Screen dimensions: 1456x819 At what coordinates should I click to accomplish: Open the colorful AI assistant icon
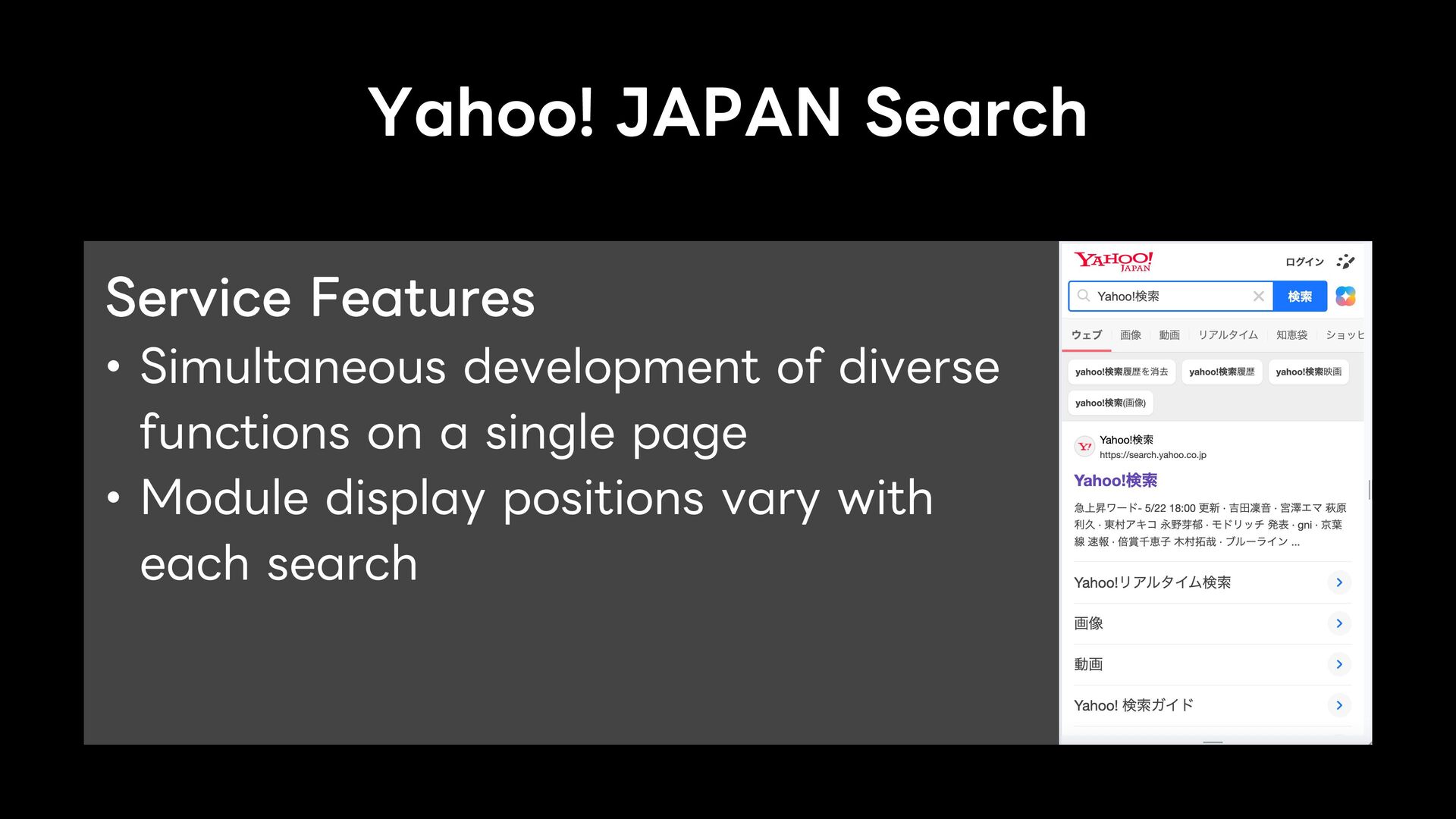1346,296
